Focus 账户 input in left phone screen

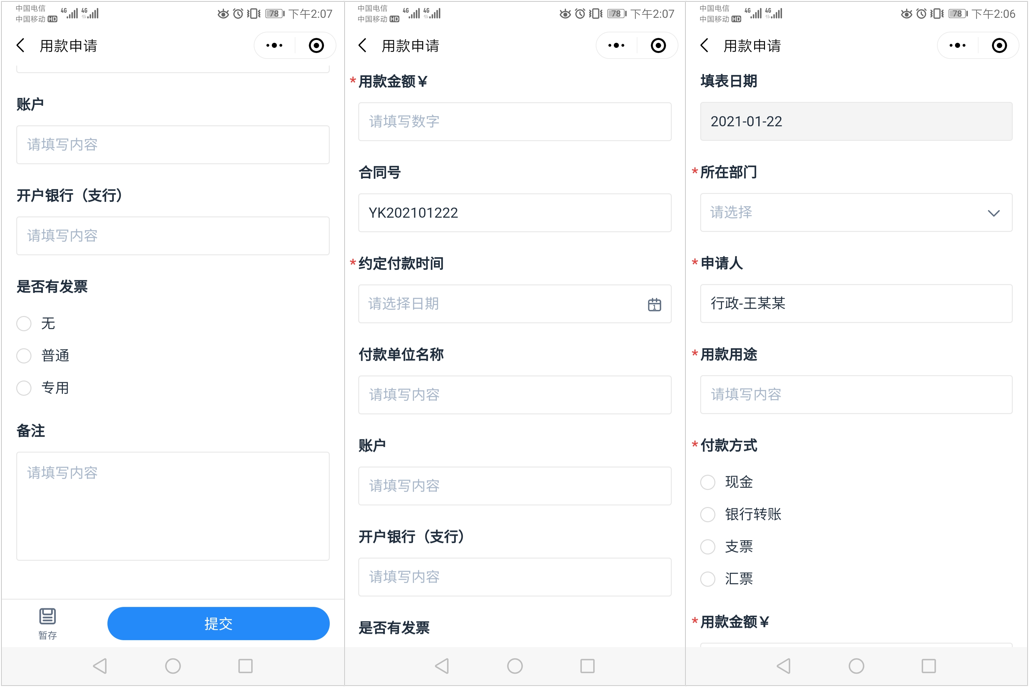tap(173, 144)
